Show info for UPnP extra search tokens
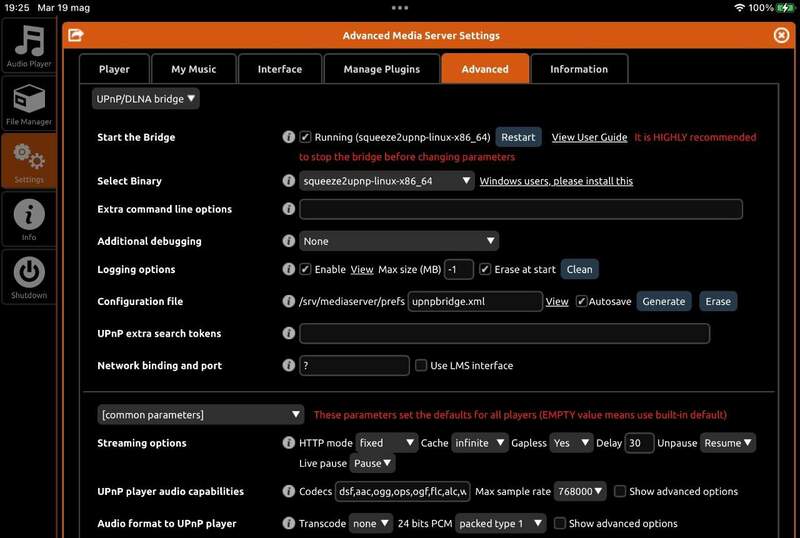Screen dimensions: 800x538 coord(289,333)
